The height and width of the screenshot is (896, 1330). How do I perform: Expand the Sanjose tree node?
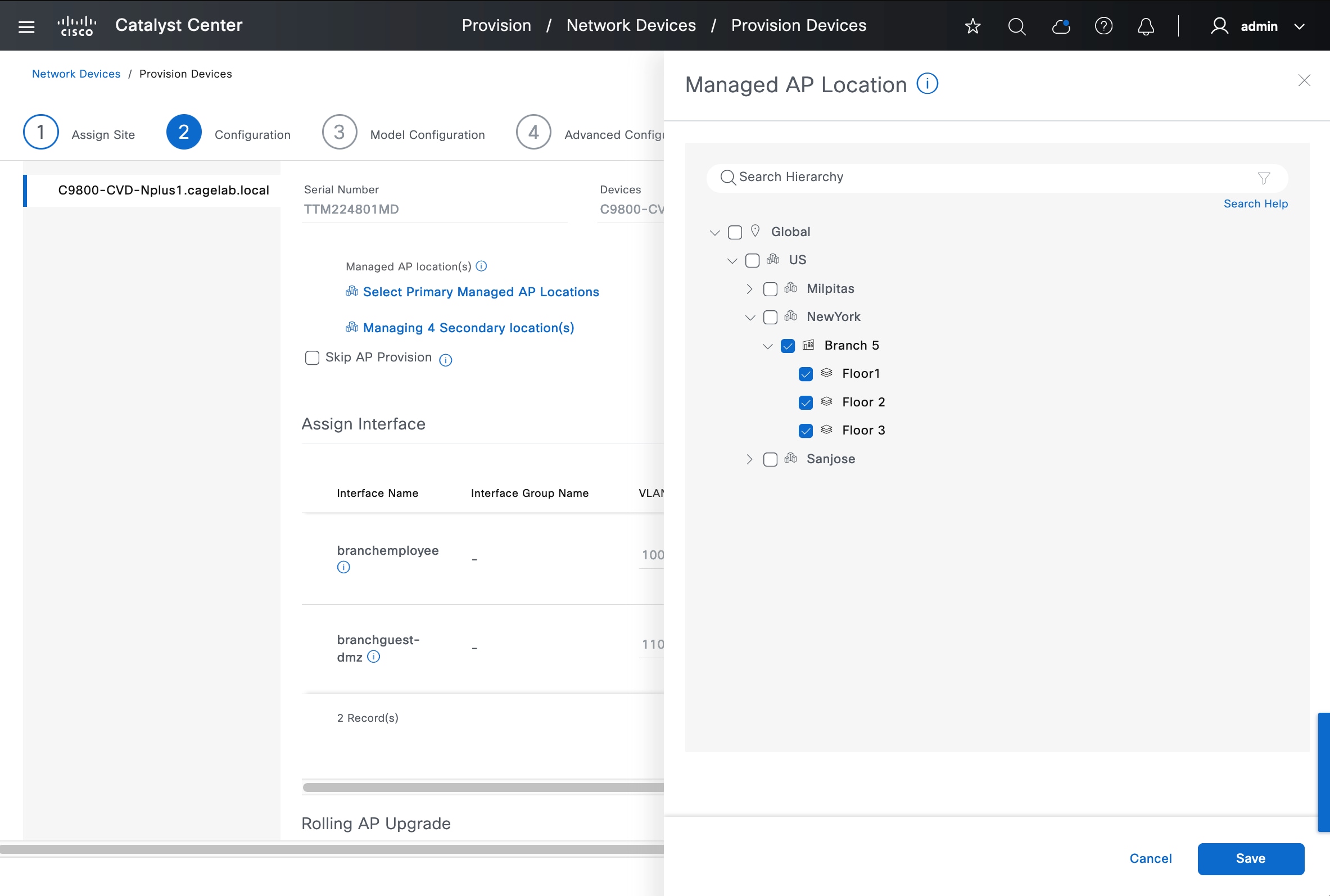749,459
